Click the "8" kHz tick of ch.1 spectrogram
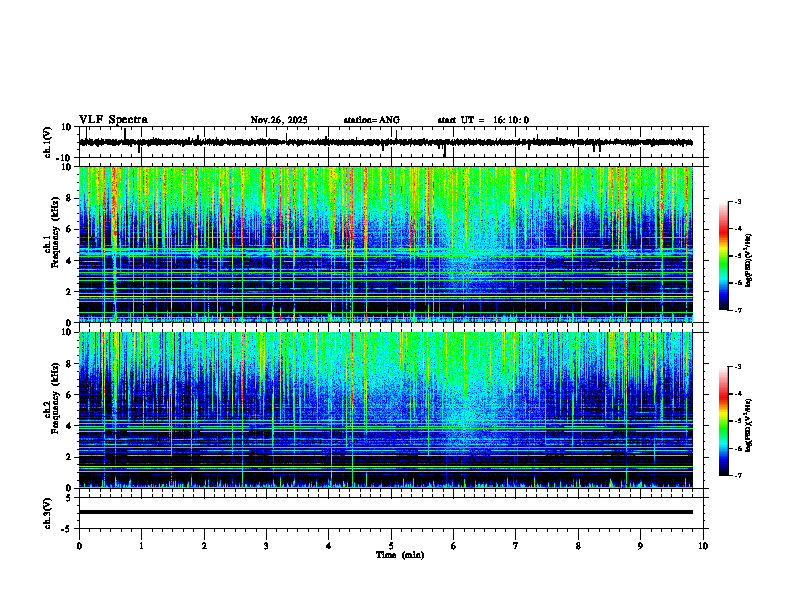The image size is (792, 612). [x=69, y=198]
